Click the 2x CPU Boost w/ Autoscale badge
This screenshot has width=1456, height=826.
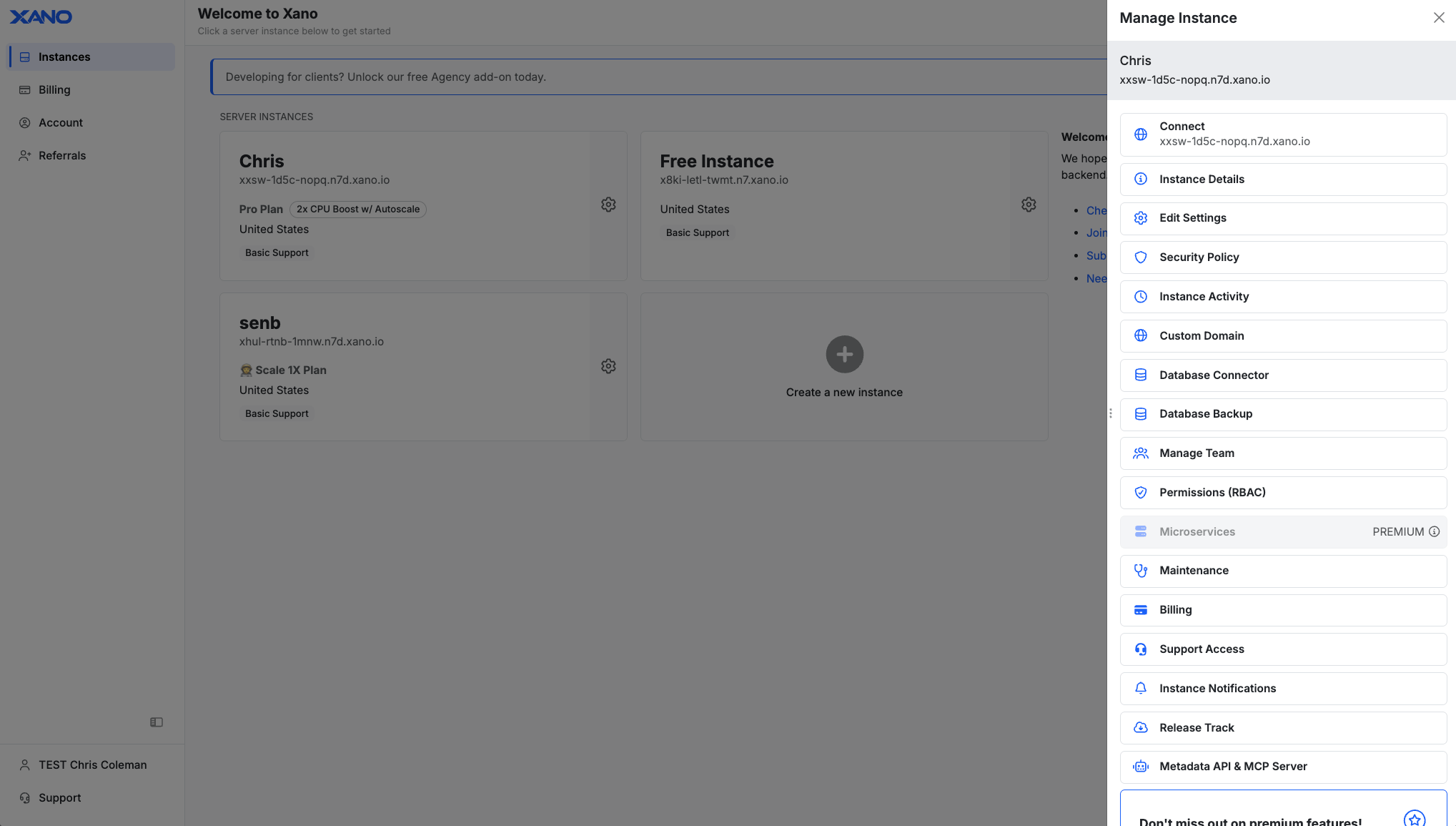tap(357, 210)
